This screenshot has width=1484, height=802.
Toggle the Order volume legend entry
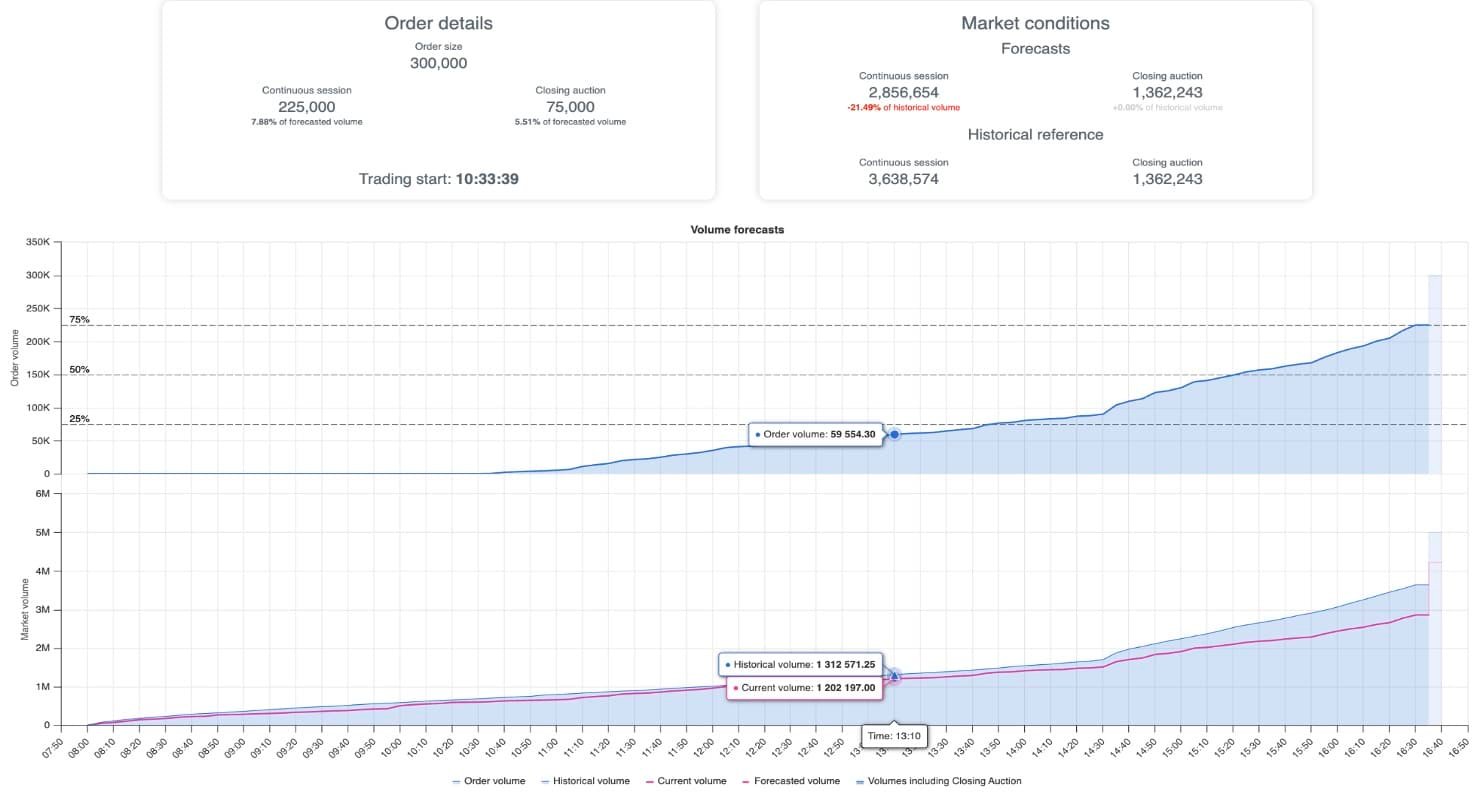(x=488, y=781)
